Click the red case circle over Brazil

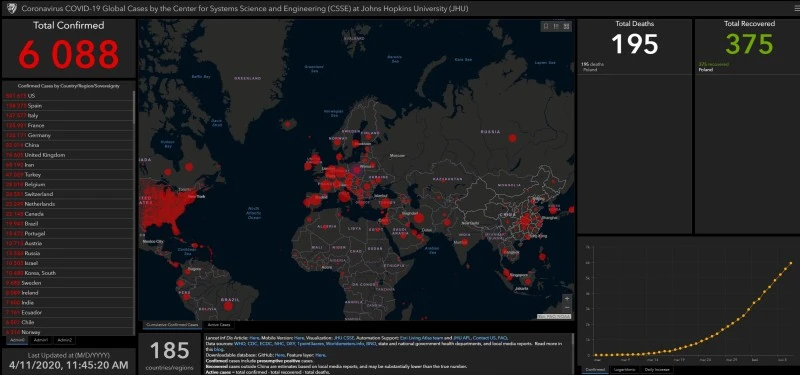(228, 306)
